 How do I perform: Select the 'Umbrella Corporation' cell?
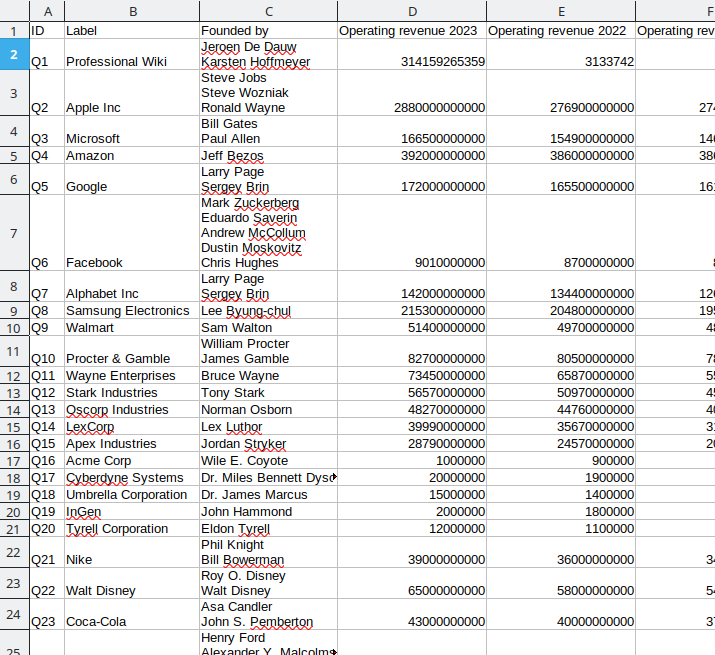pos(132,494)
